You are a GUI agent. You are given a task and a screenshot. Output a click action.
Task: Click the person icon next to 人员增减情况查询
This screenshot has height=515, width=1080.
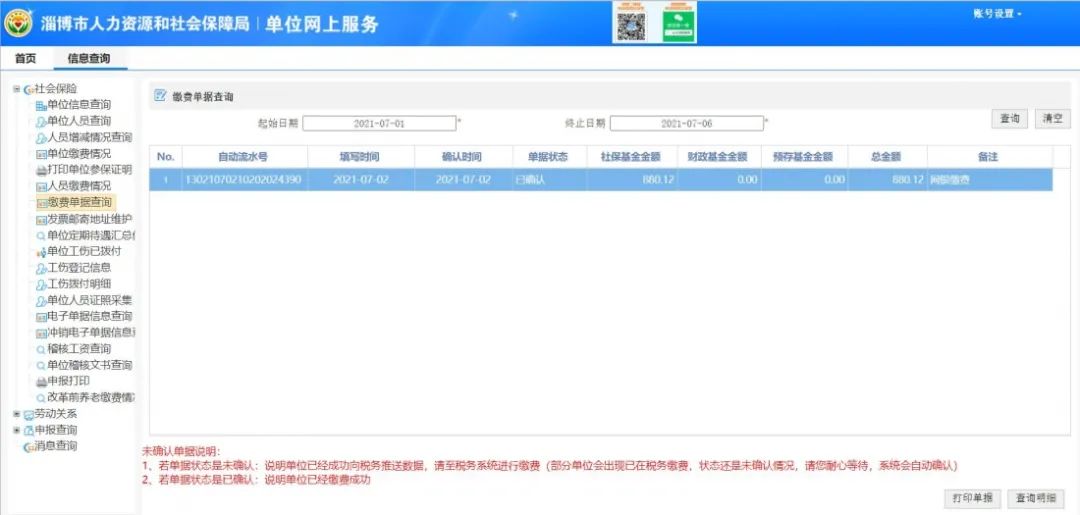coord(41,138)
